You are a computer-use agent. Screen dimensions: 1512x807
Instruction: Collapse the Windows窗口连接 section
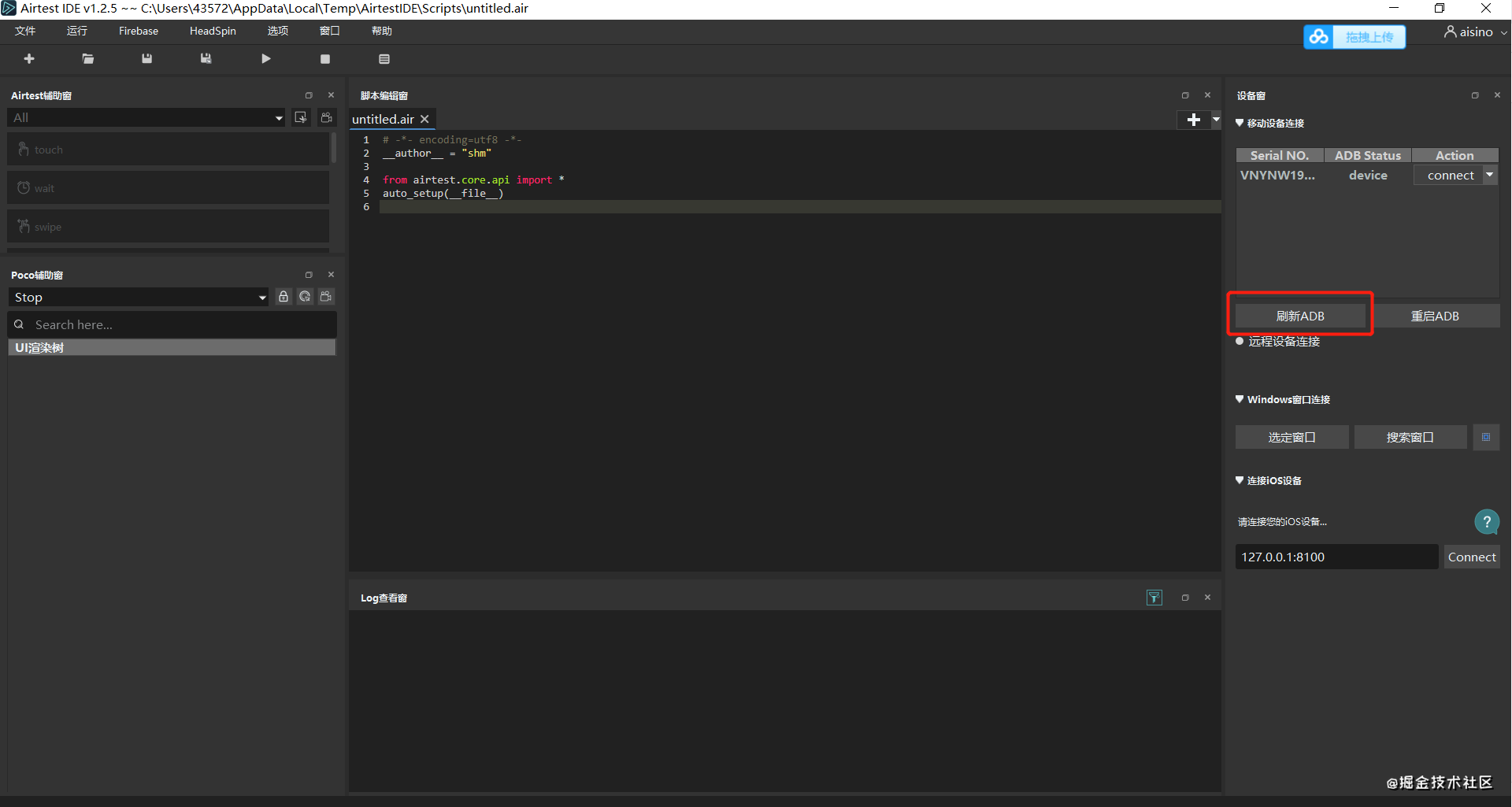click(x=1240, y=399)
